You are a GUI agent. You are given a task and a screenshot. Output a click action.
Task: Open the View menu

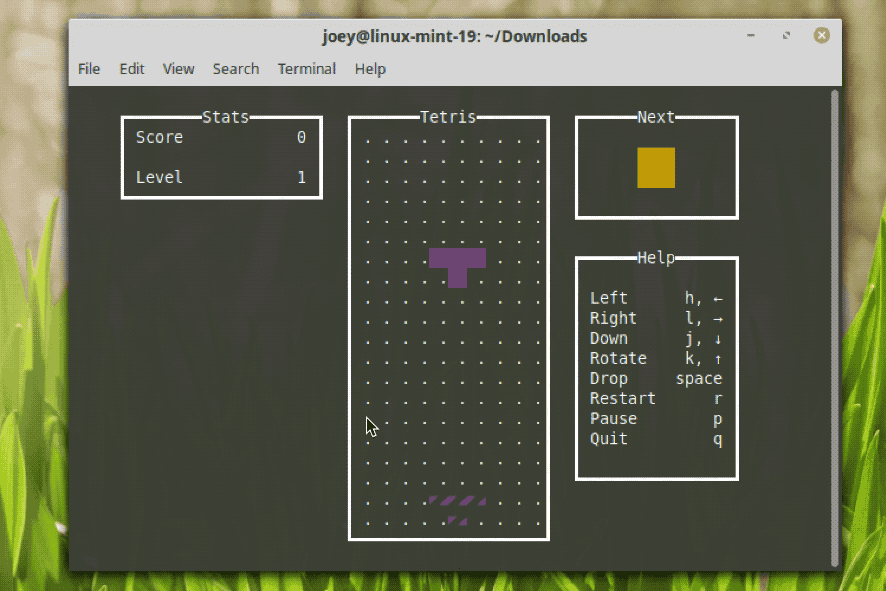click(x=179, y=69)
